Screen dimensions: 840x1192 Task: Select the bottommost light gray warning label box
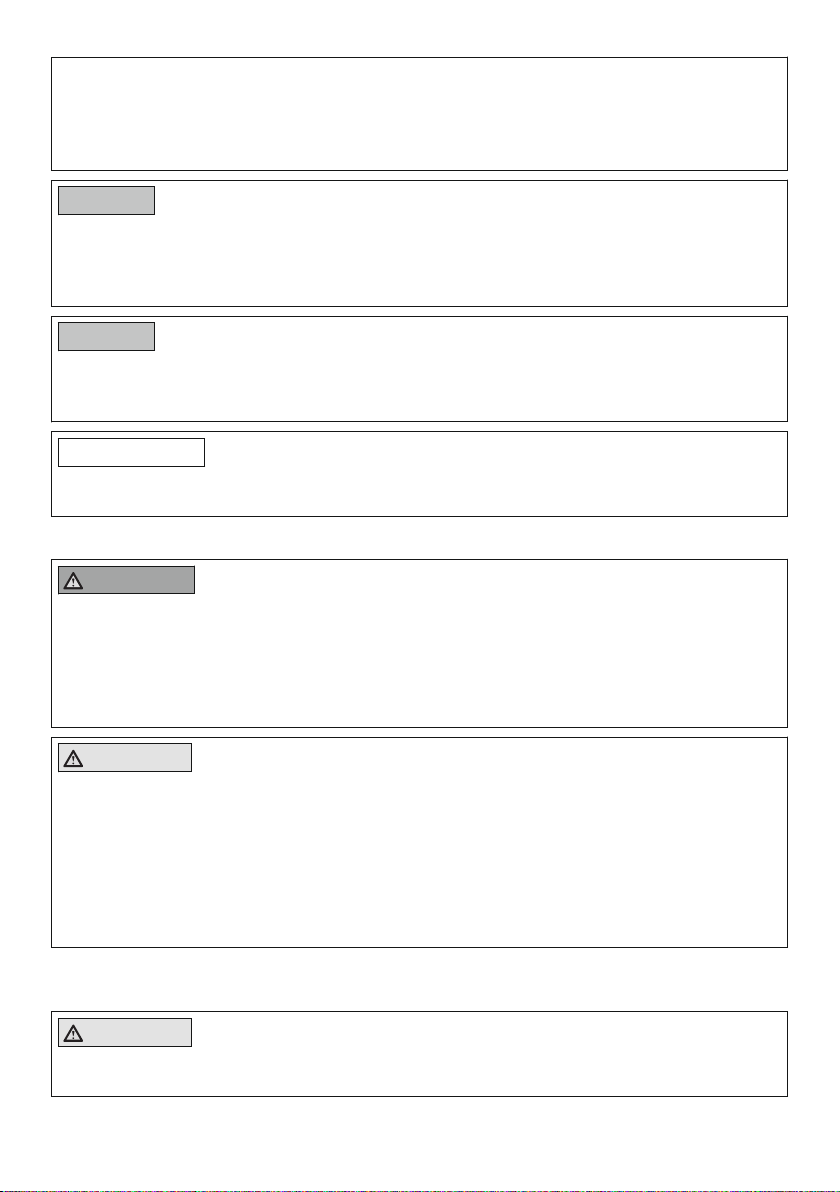[125, 1032]
